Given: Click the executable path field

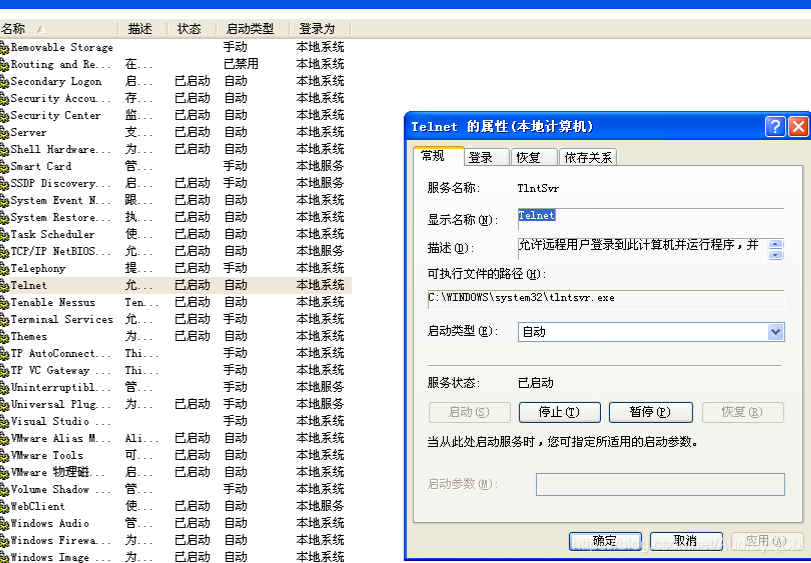Looking at the screenshot, I should point(606,299).
